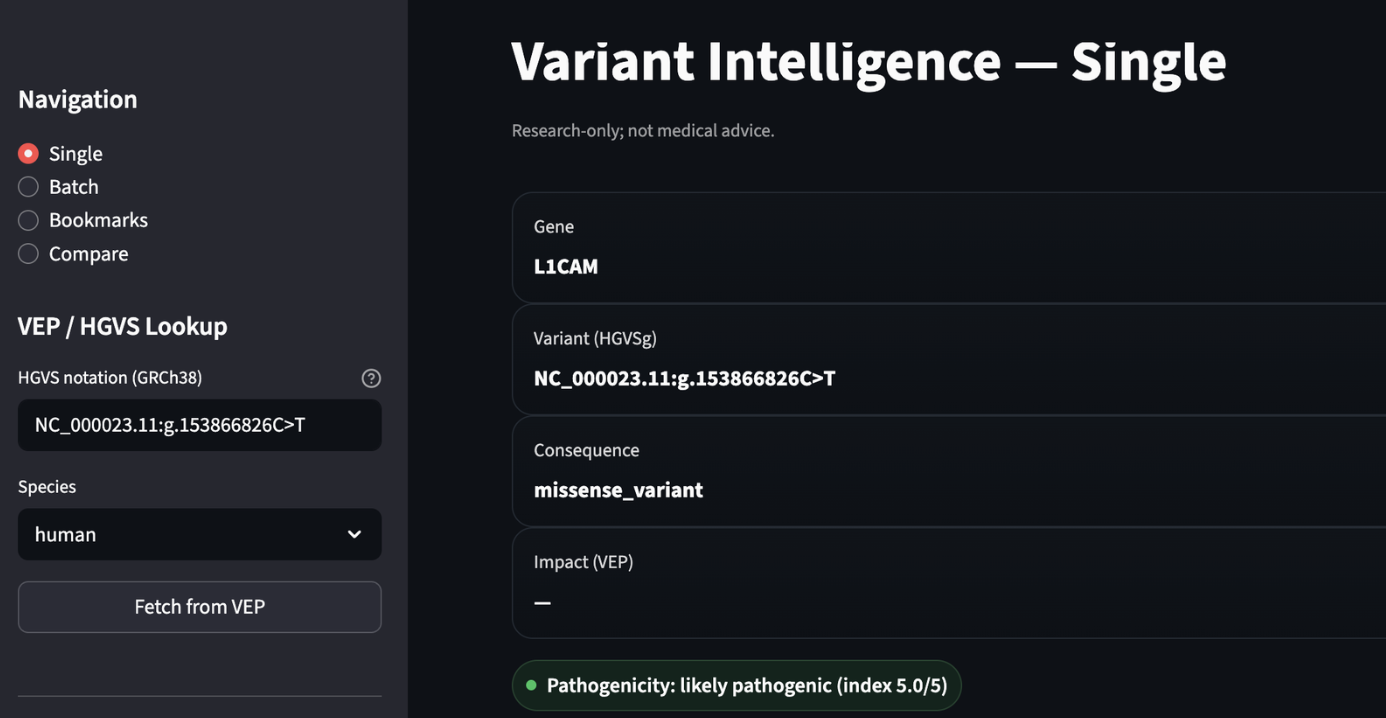Screen dimensions: 1386x718
Task: Select the Compare navigation option
Action: click(x=28, y=254)
